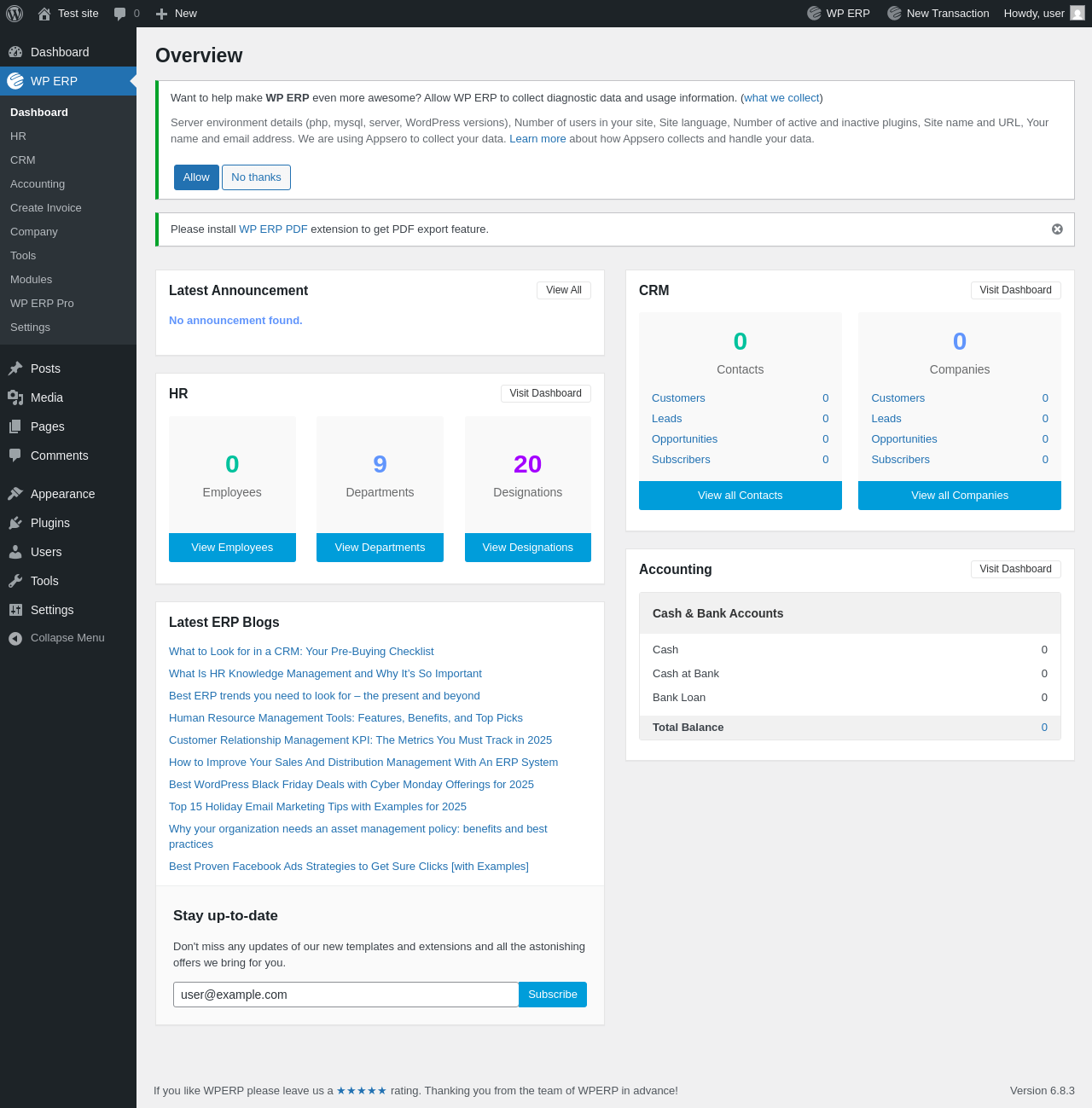Click the New Transaction icon in the admin bar
This screenshot has height=1108, width=1092.
895,14
